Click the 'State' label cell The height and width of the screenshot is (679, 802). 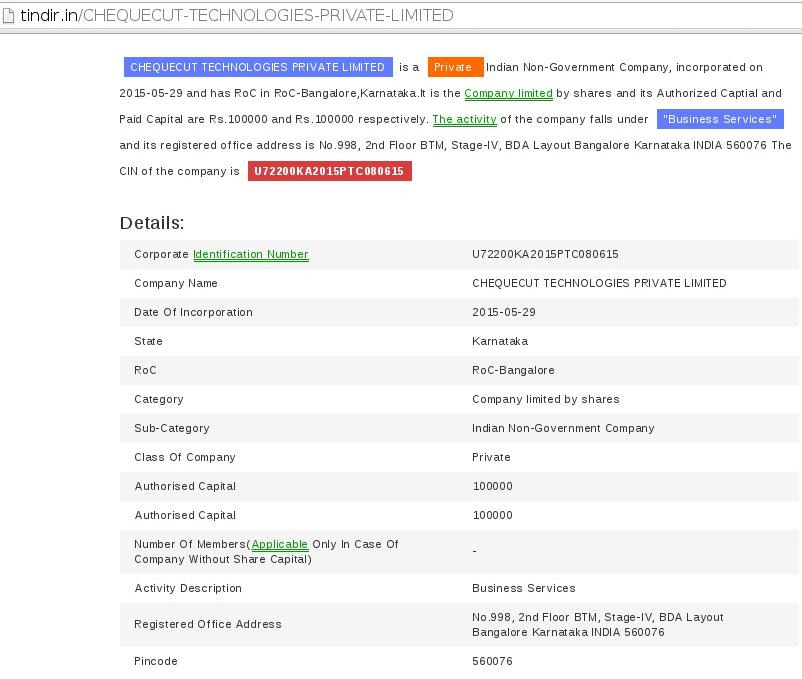(148, 342)
